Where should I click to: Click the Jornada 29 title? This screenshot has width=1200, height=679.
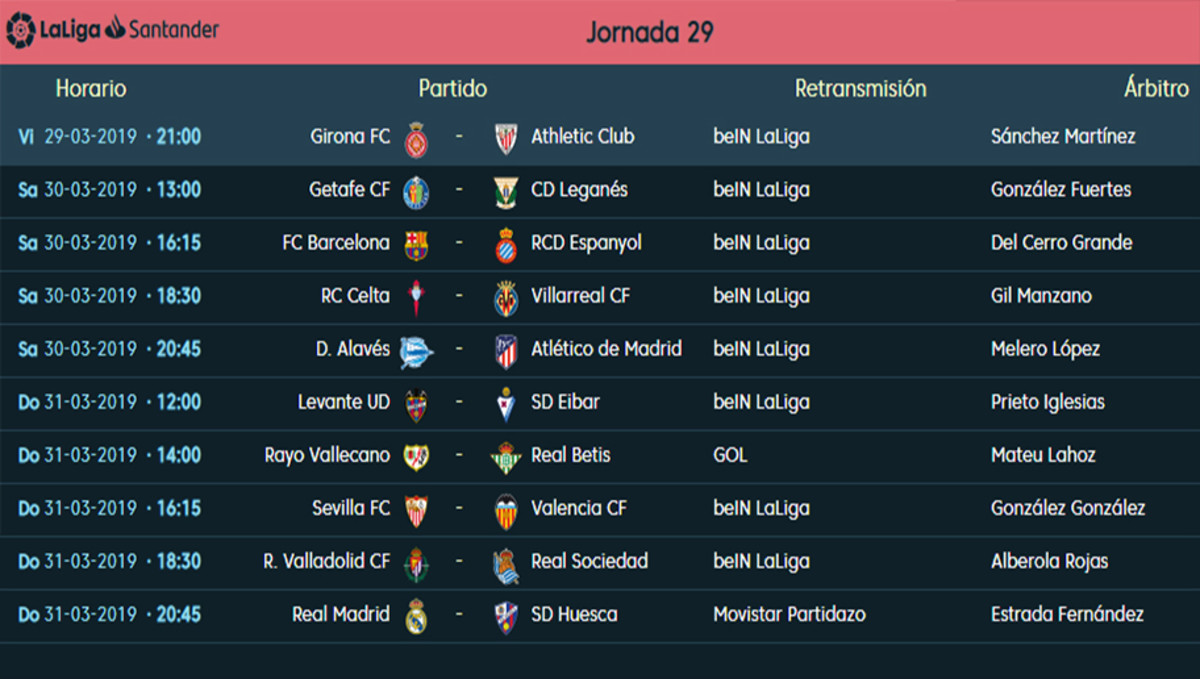[x=649, y=32]
